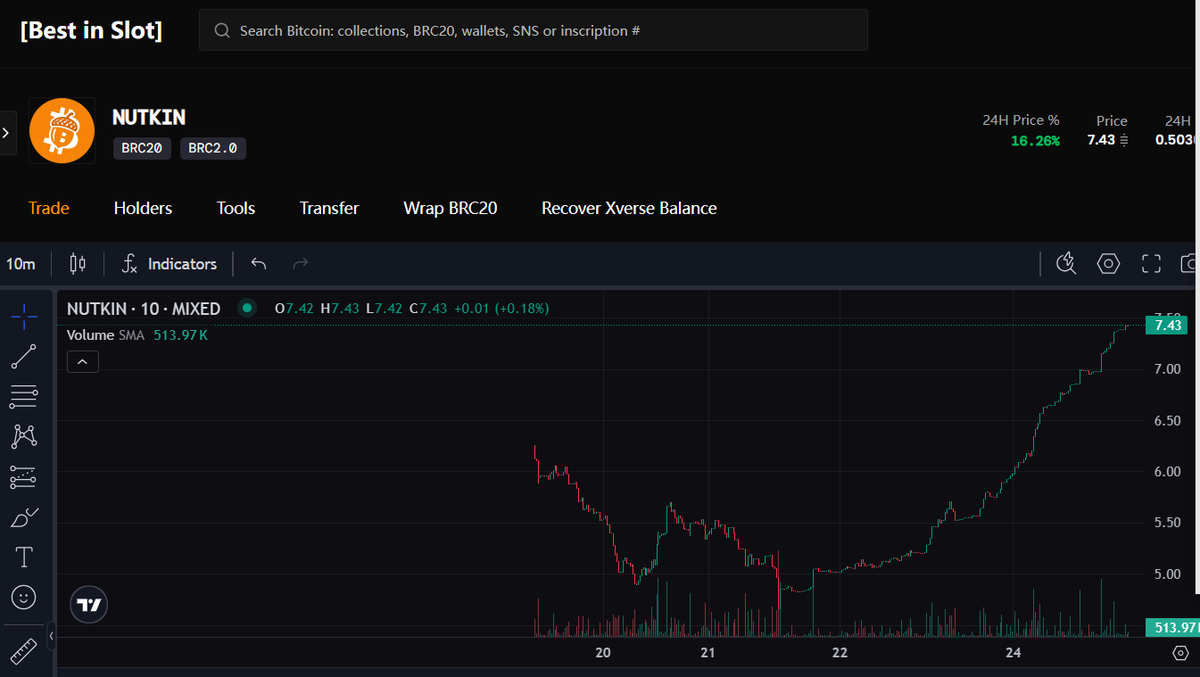
Task: Open the 10m timeframe dropdown
Action: pos(21,264)
